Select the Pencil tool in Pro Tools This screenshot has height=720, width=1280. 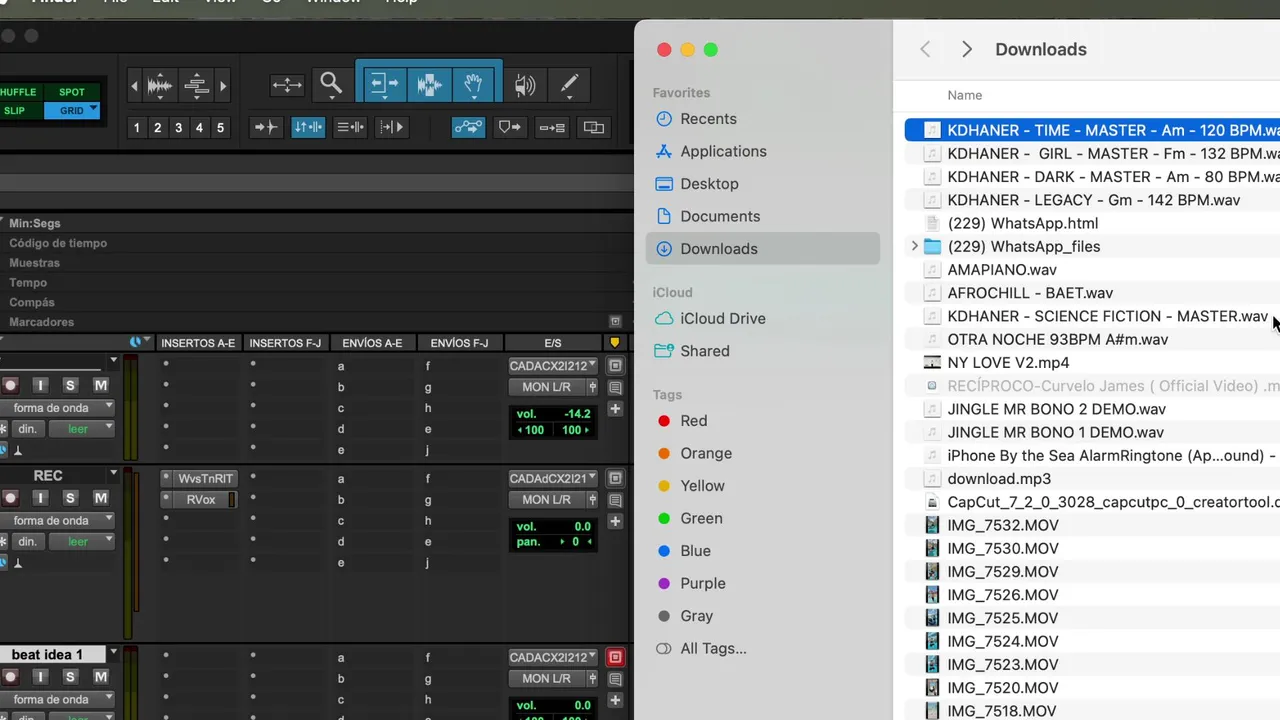tap(569, 85)
